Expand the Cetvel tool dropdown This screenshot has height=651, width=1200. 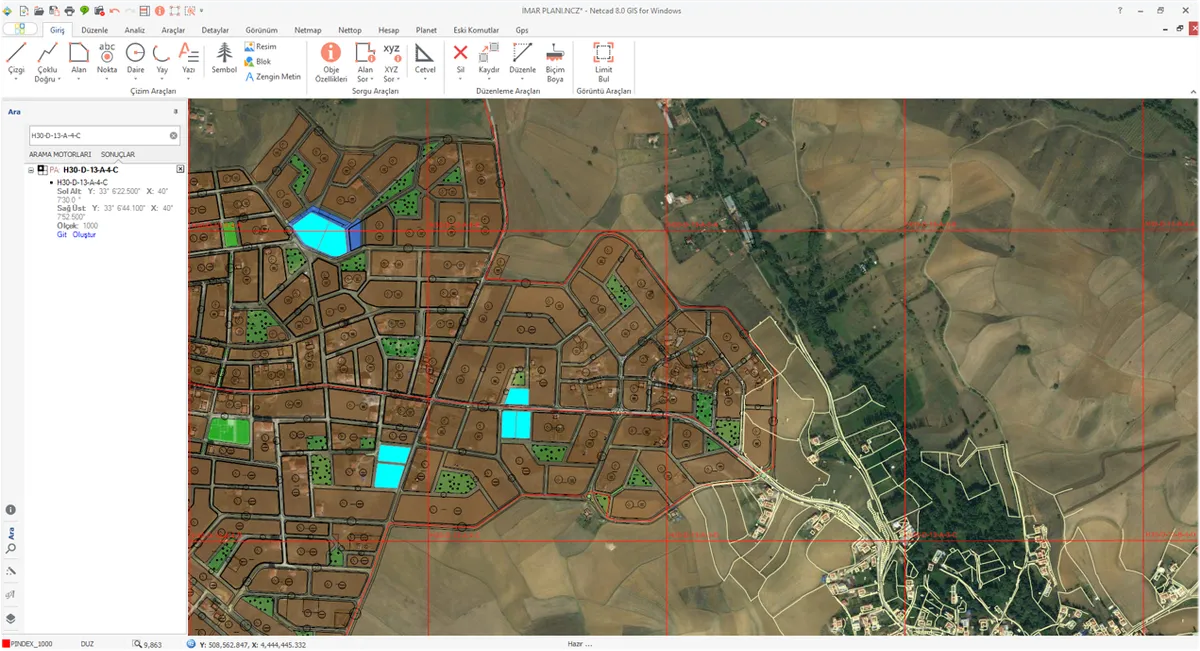pyautogui.click(x=424, y=76)
